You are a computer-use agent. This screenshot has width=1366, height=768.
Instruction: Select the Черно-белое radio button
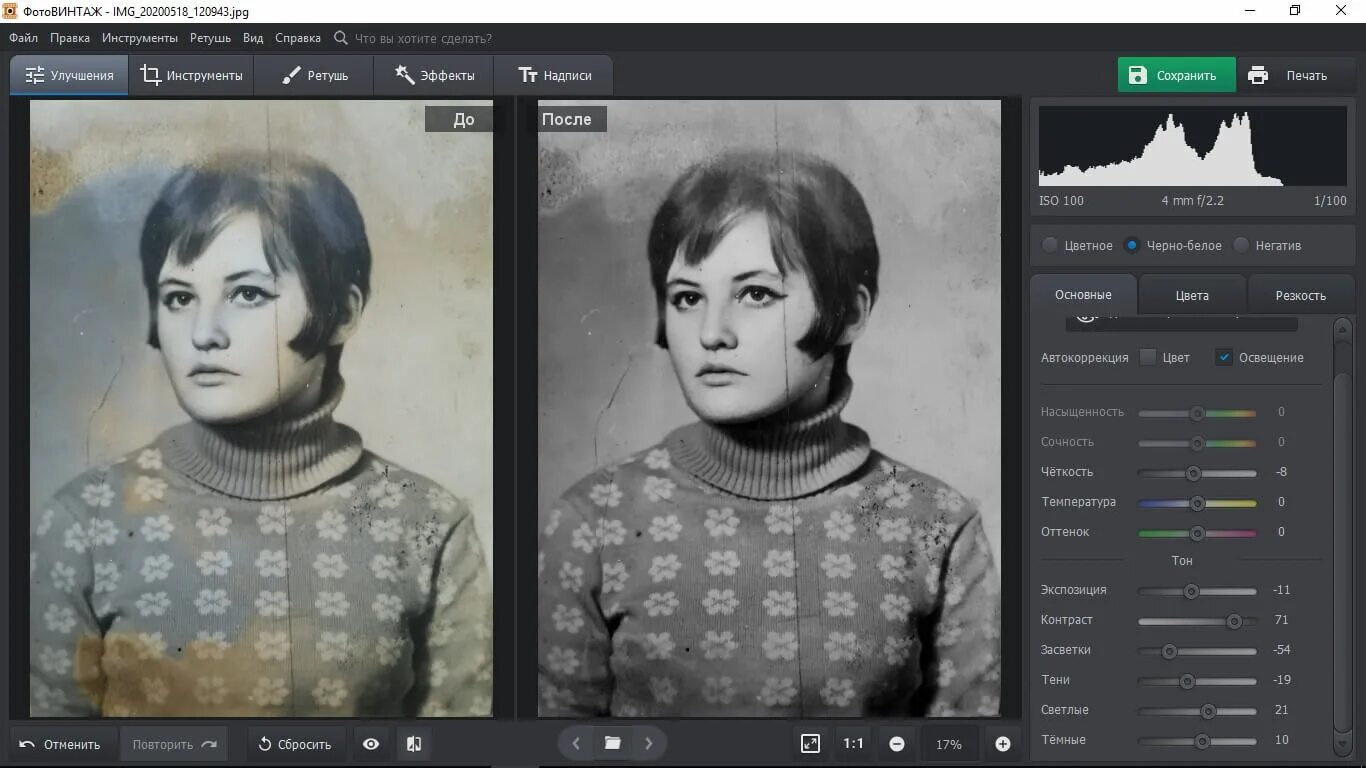click(1132, 245)
